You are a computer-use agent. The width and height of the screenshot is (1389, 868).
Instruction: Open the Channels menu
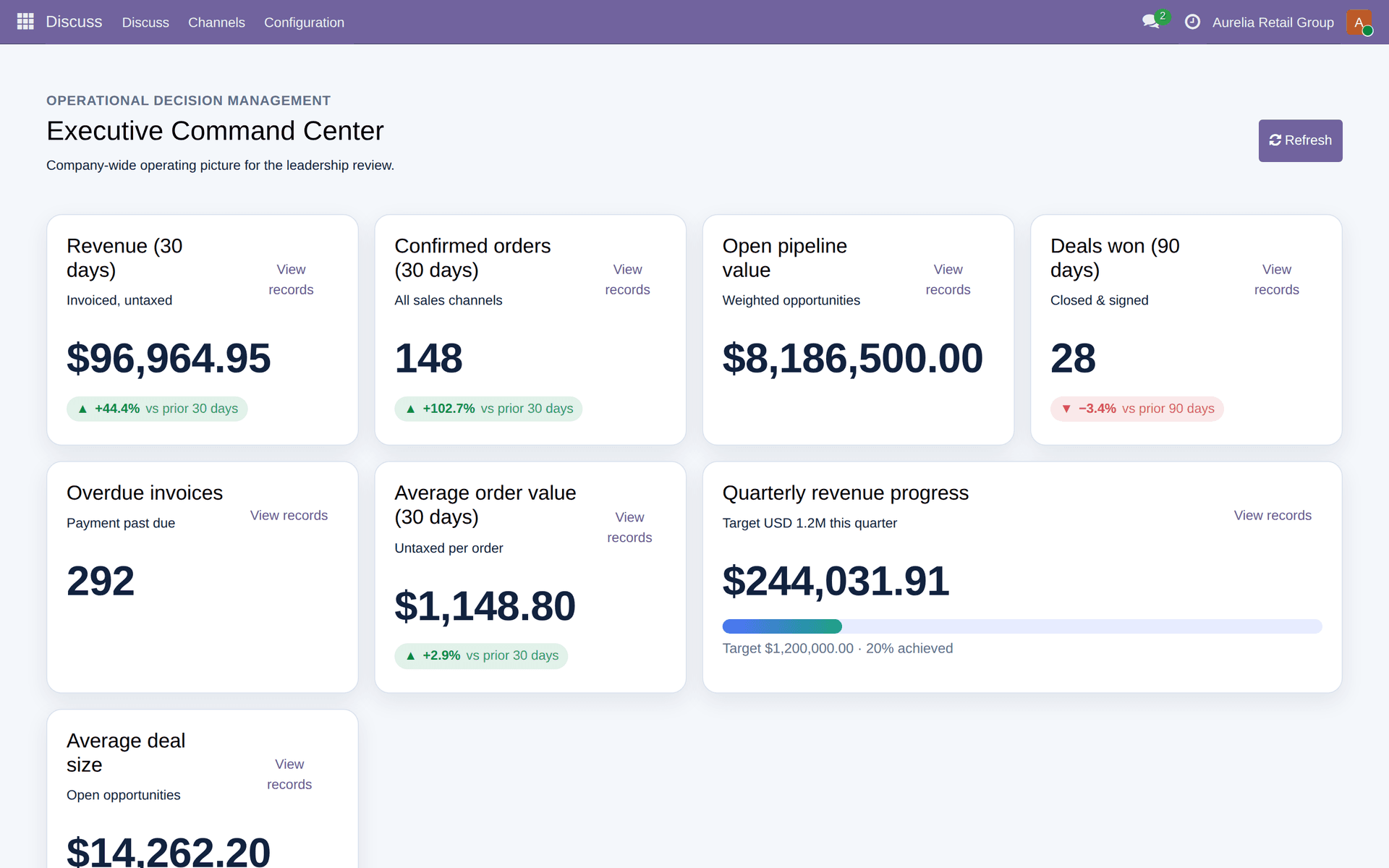(216, 22)
